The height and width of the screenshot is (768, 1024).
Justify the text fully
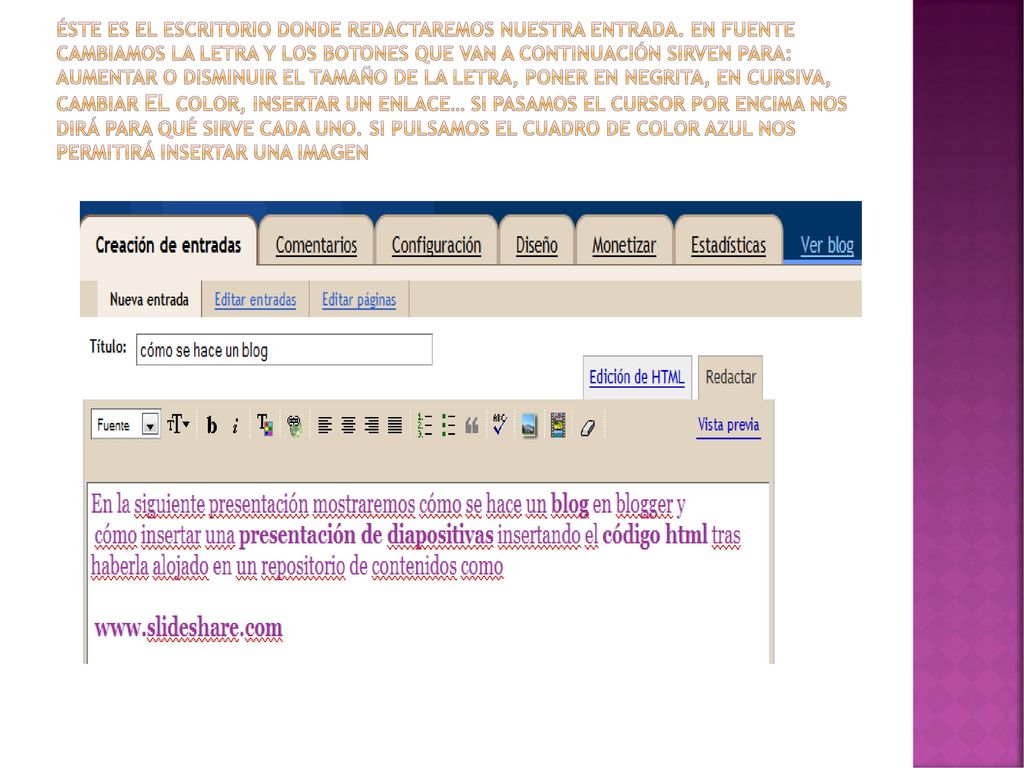pyautogui.click(x=395, y=426)
